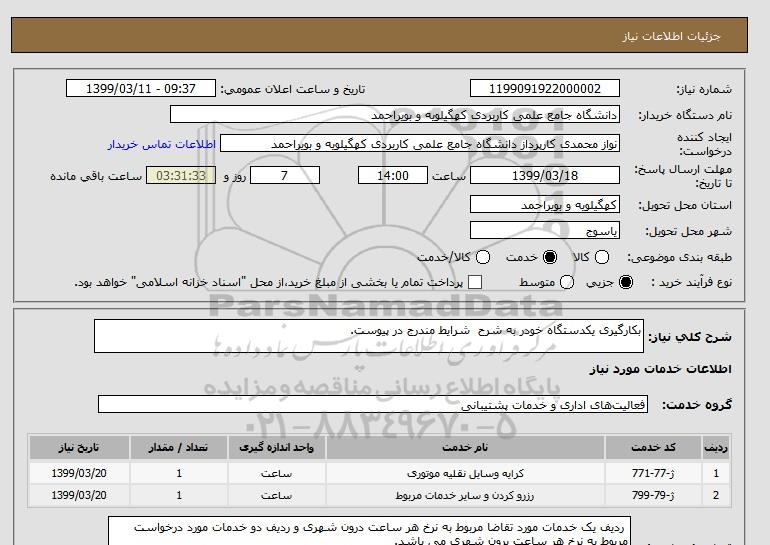Click the ساعت unit cell in row 1
770x545 pixels.
click(x=276, y=473)
